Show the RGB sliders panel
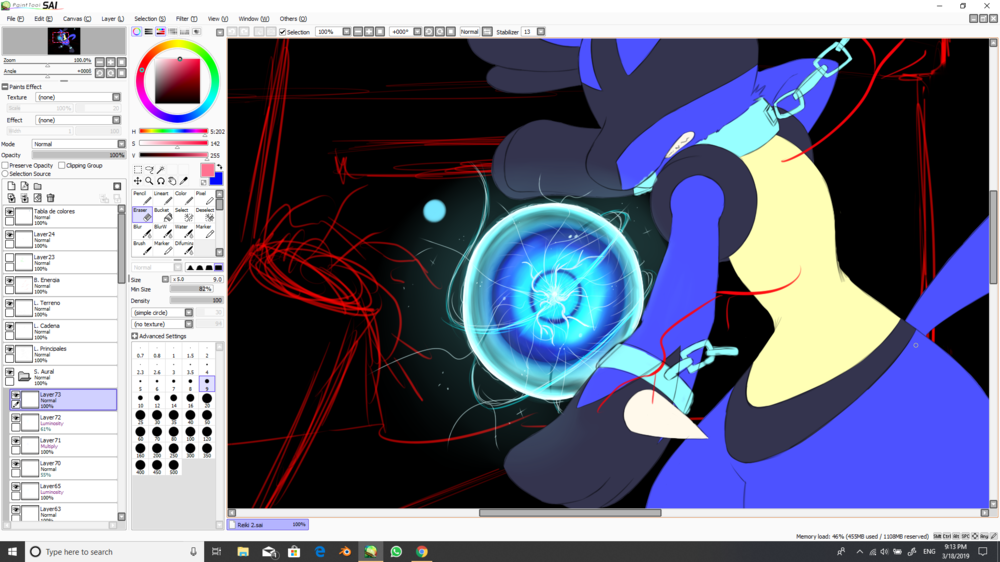 [x=149, y=31]
